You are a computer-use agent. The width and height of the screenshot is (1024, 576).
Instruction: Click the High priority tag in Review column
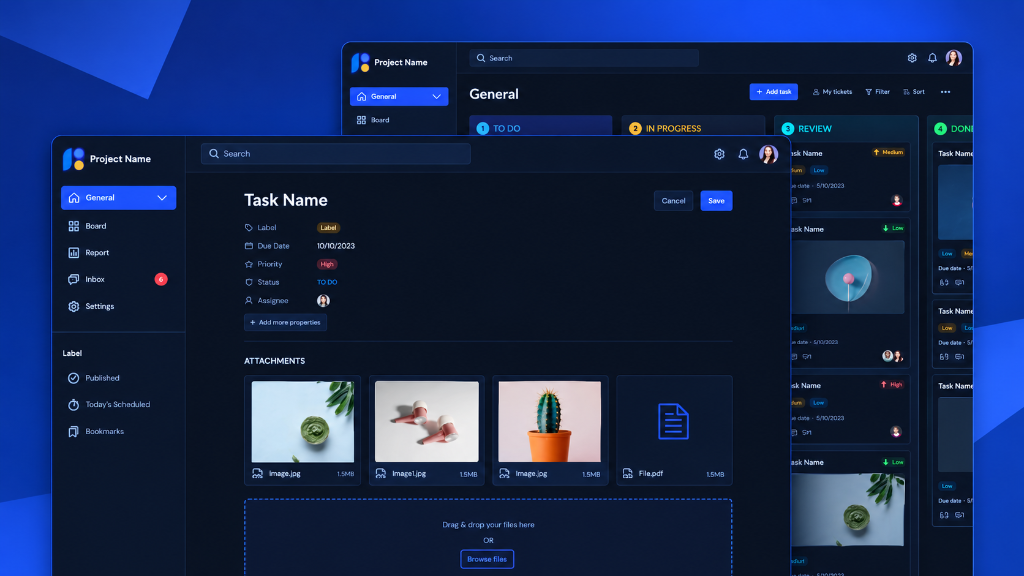[x=891, y=385]
